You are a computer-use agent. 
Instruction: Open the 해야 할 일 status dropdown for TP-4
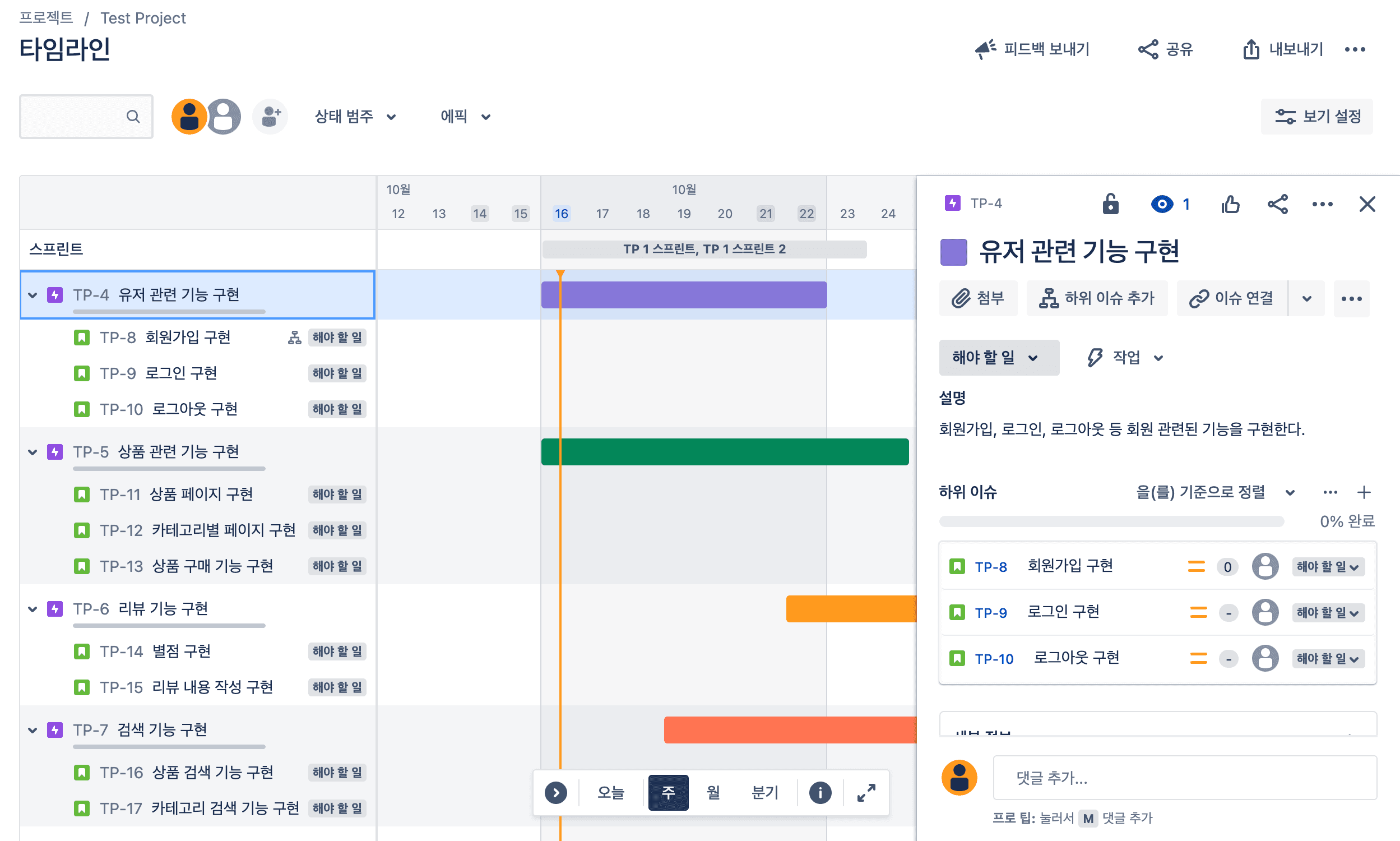[x=998, y=358]
